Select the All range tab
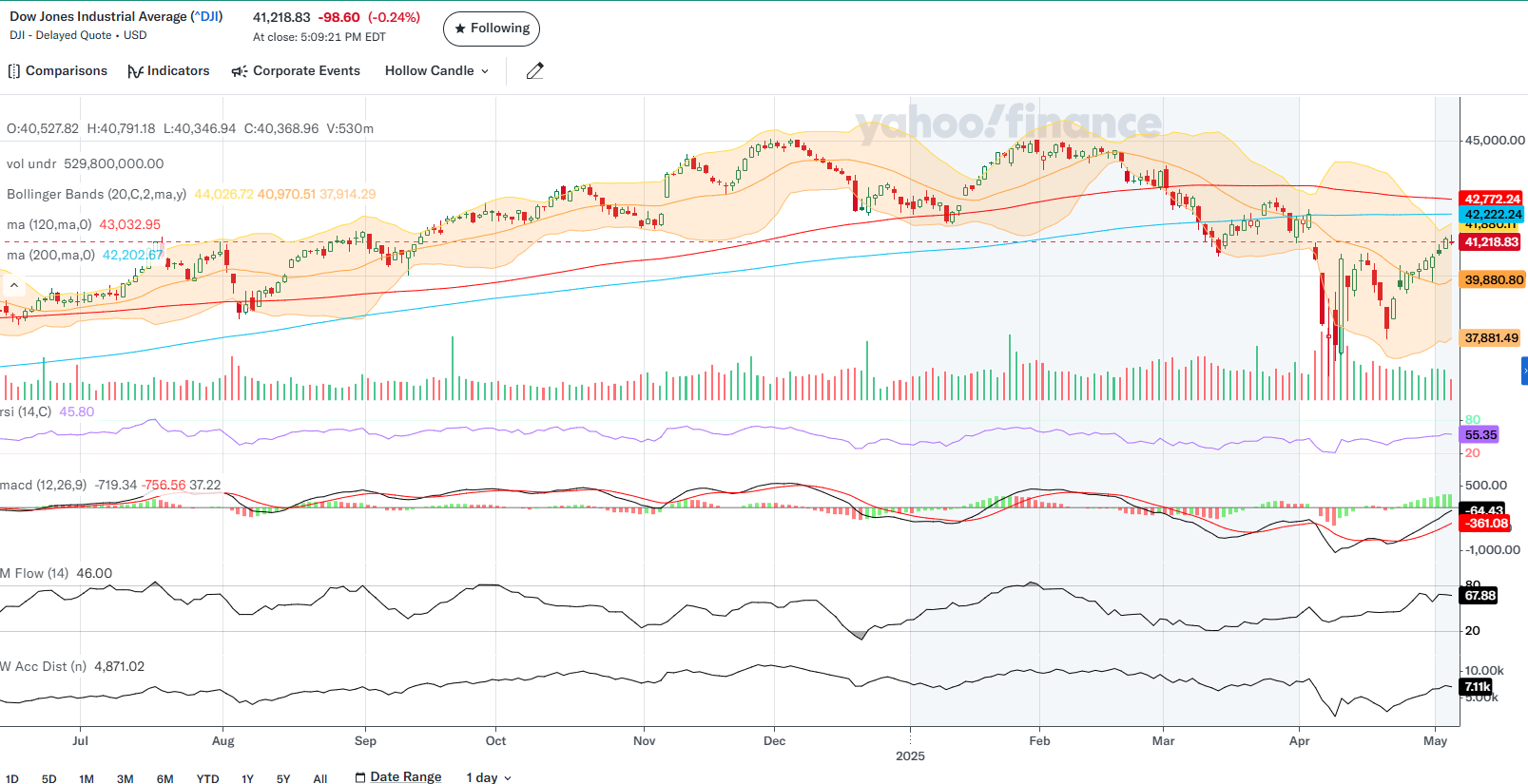1528x784 pixels. coord(320,778)
